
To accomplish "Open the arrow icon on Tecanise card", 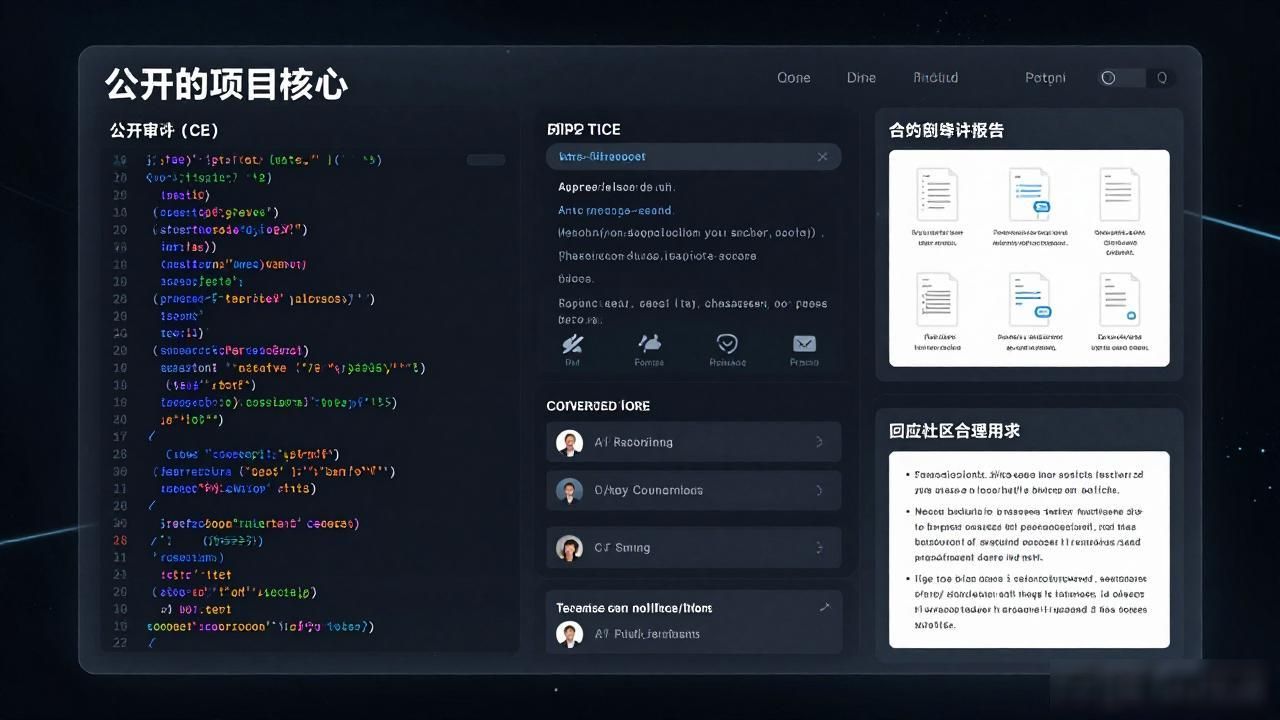I will (825, 607).
